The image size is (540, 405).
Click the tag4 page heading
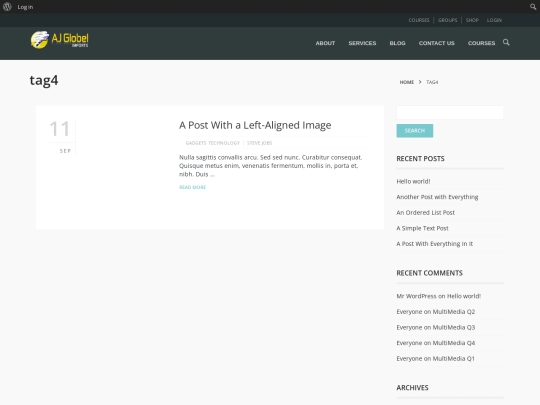pos(44,81)
